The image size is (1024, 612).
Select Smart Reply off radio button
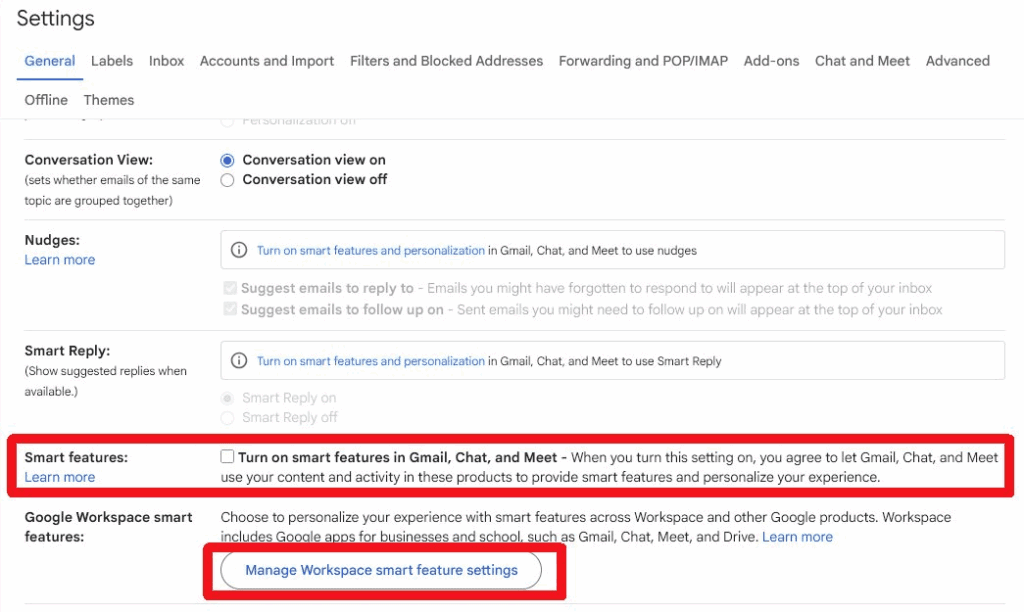point(228,417)
